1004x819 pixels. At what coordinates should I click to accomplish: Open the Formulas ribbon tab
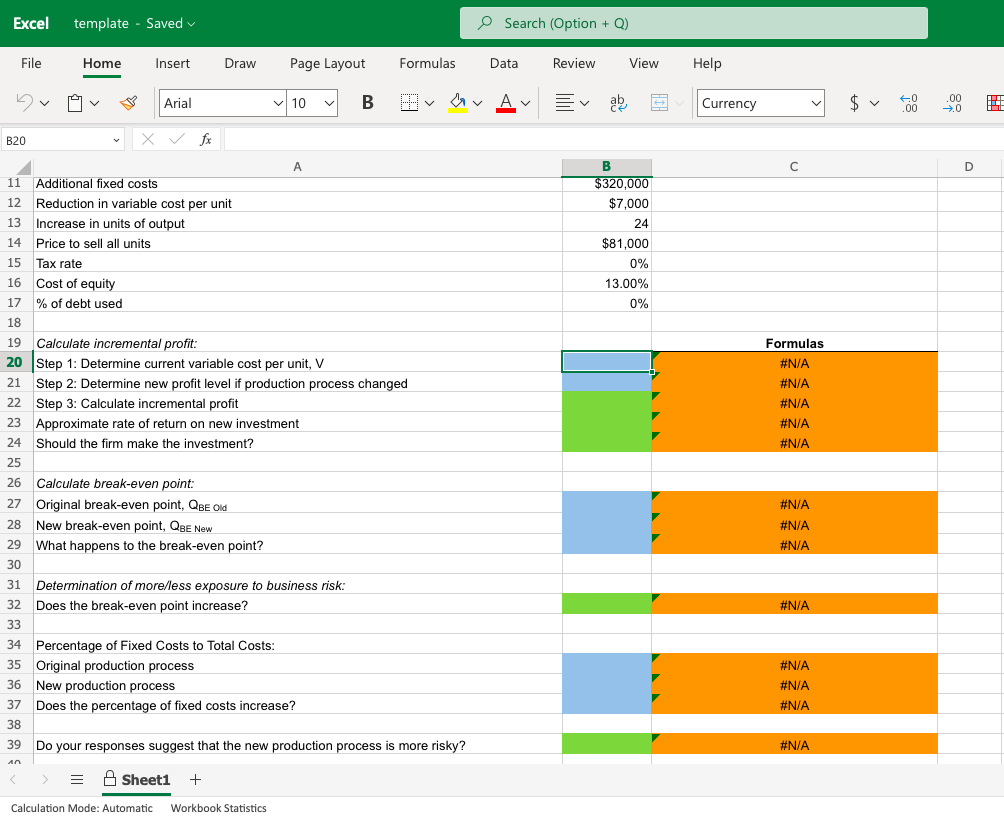(x=427, y=63)
